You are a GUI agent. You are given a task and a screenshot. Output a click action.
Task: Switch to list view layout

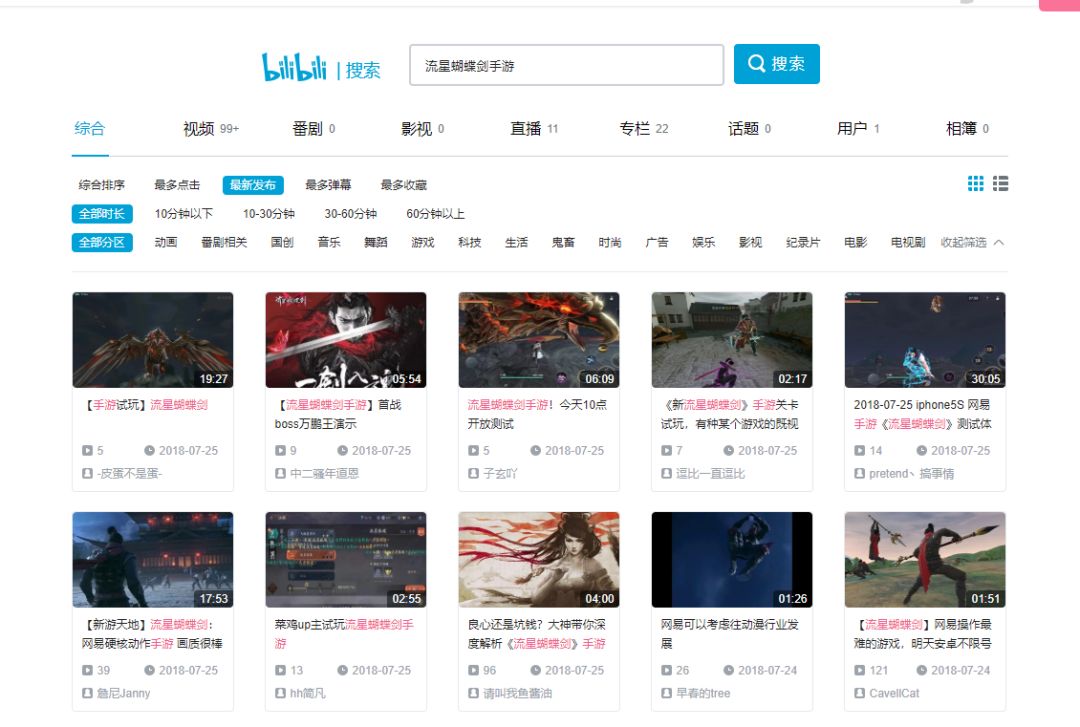click(1000, 183)
